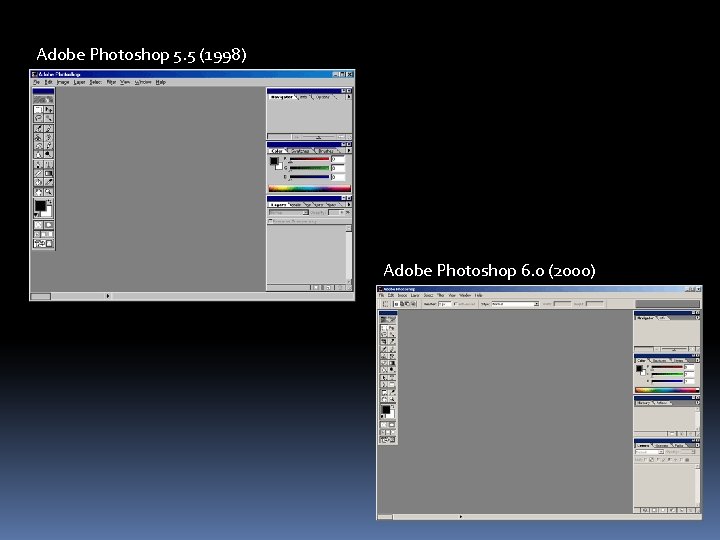
Task: Select the Pencil tool in Photoshop 5.5
Action: point(49,146)
